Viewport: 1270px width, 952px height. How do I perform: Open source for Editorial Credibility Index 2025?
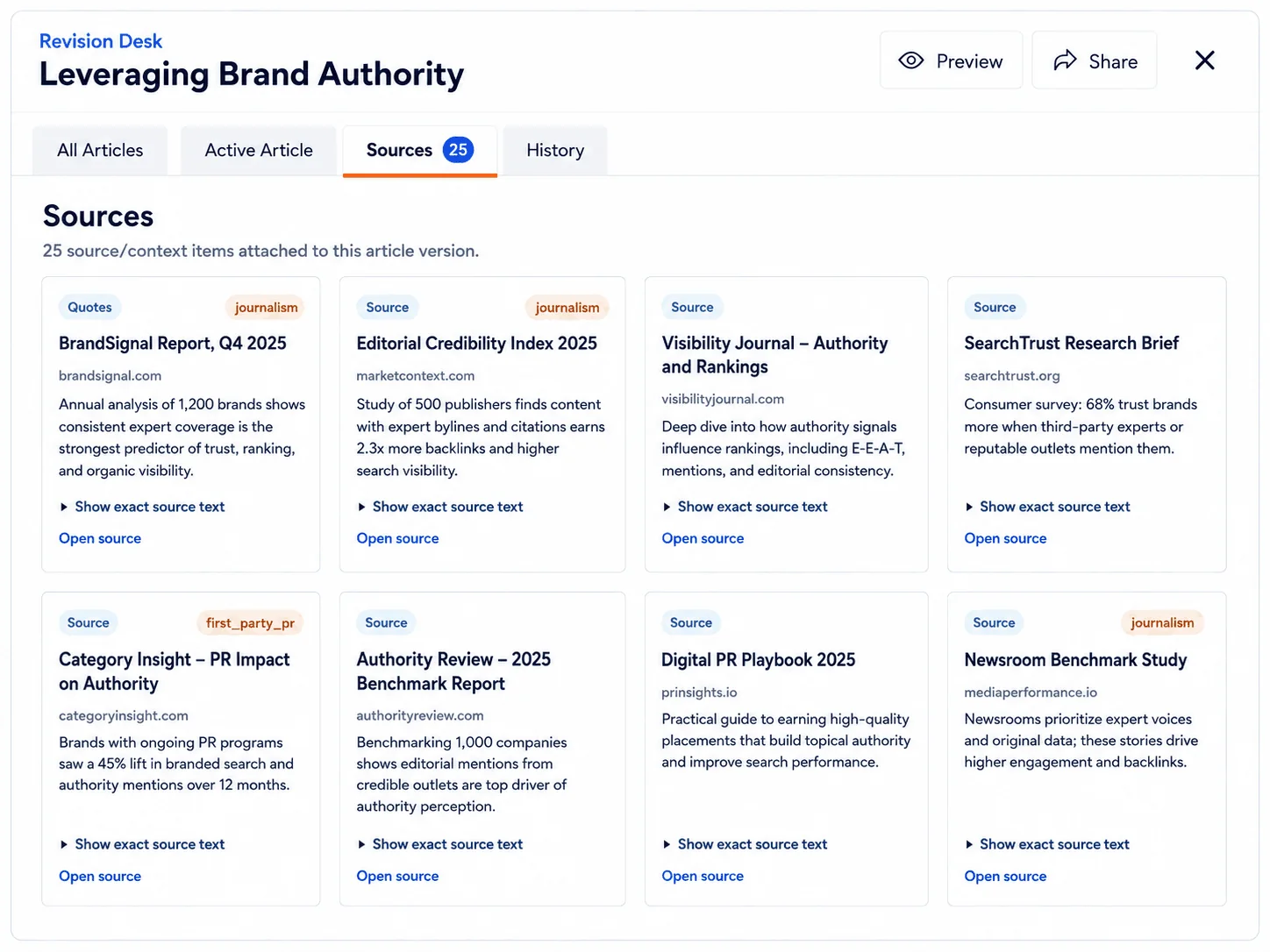[x=397, y=538]
